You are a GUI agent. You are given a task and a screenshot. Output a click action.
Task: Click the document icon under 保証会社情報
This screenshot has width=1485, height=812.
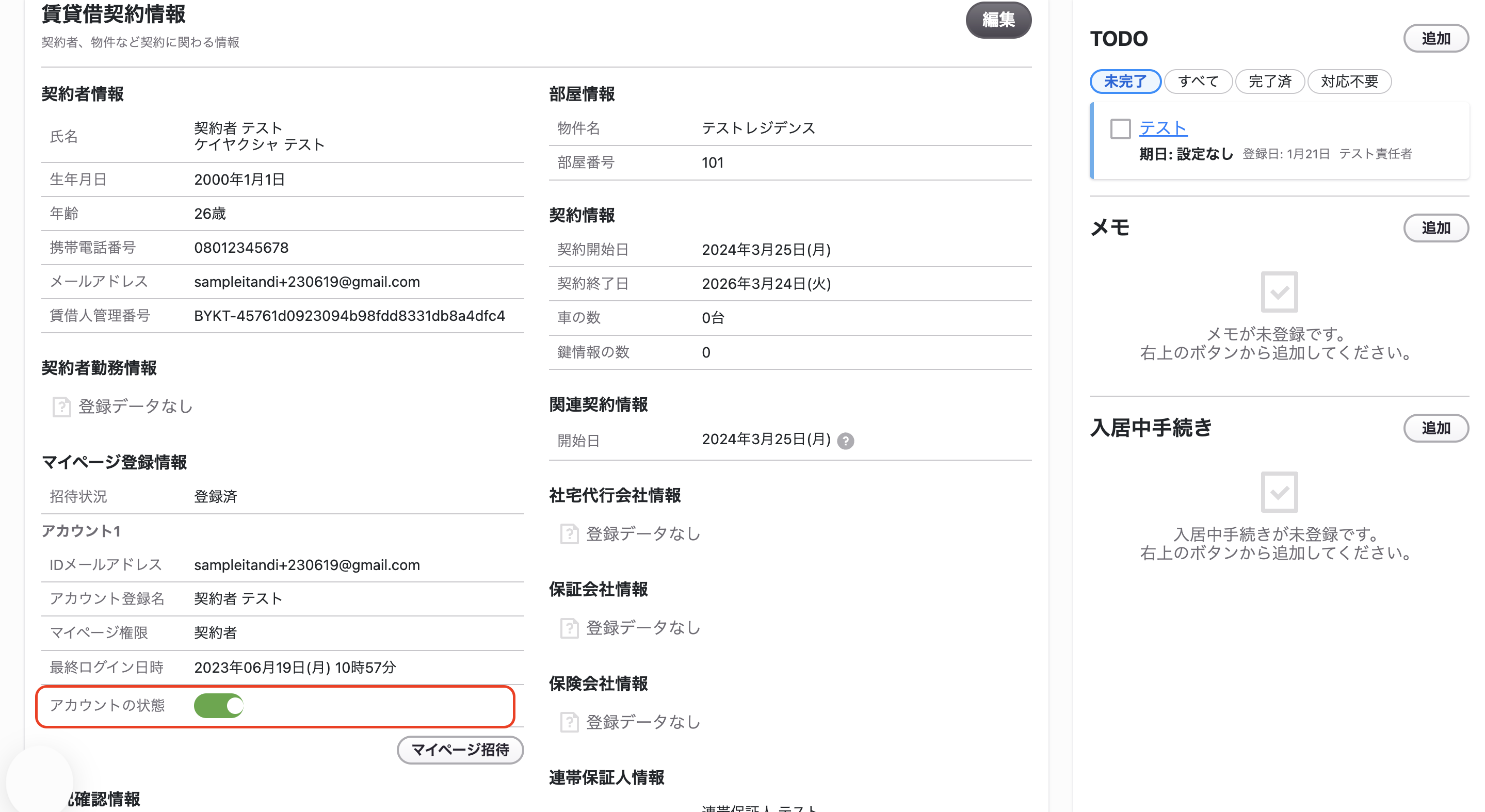(569, 628)
